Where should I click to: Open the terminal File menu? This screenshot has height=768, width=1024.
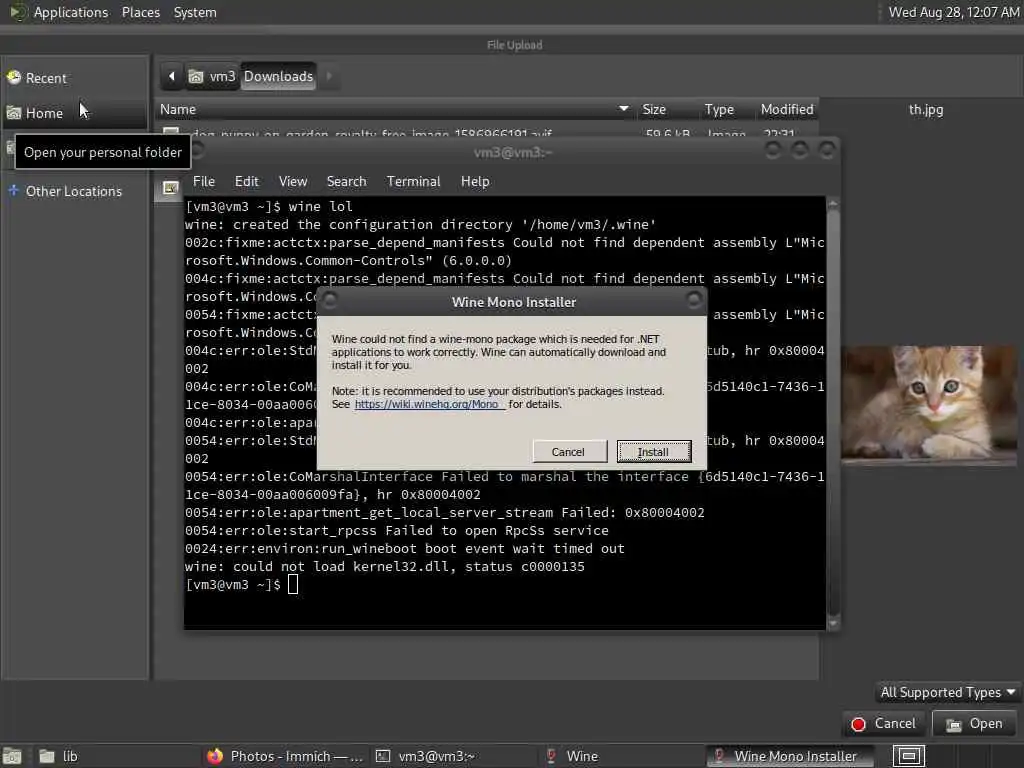[204, 182]
